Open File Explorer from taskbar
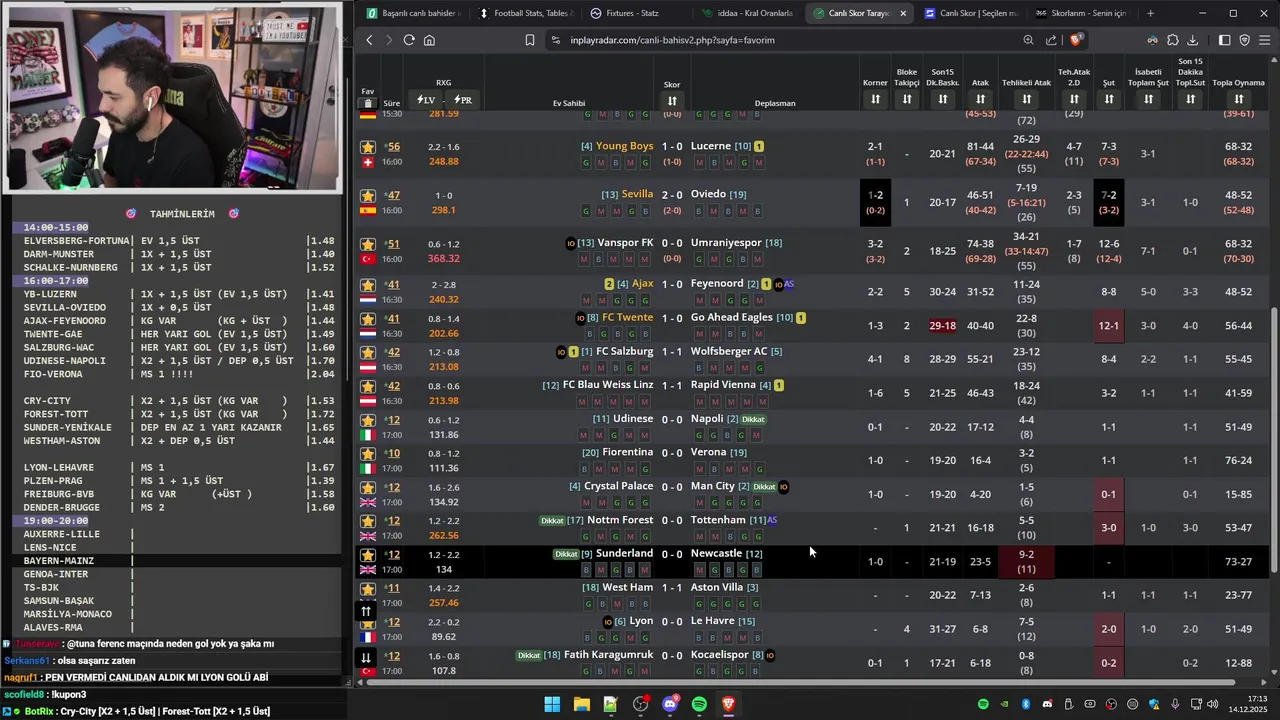Viewport: 1280px width, 720px height. tap(581, 704)
